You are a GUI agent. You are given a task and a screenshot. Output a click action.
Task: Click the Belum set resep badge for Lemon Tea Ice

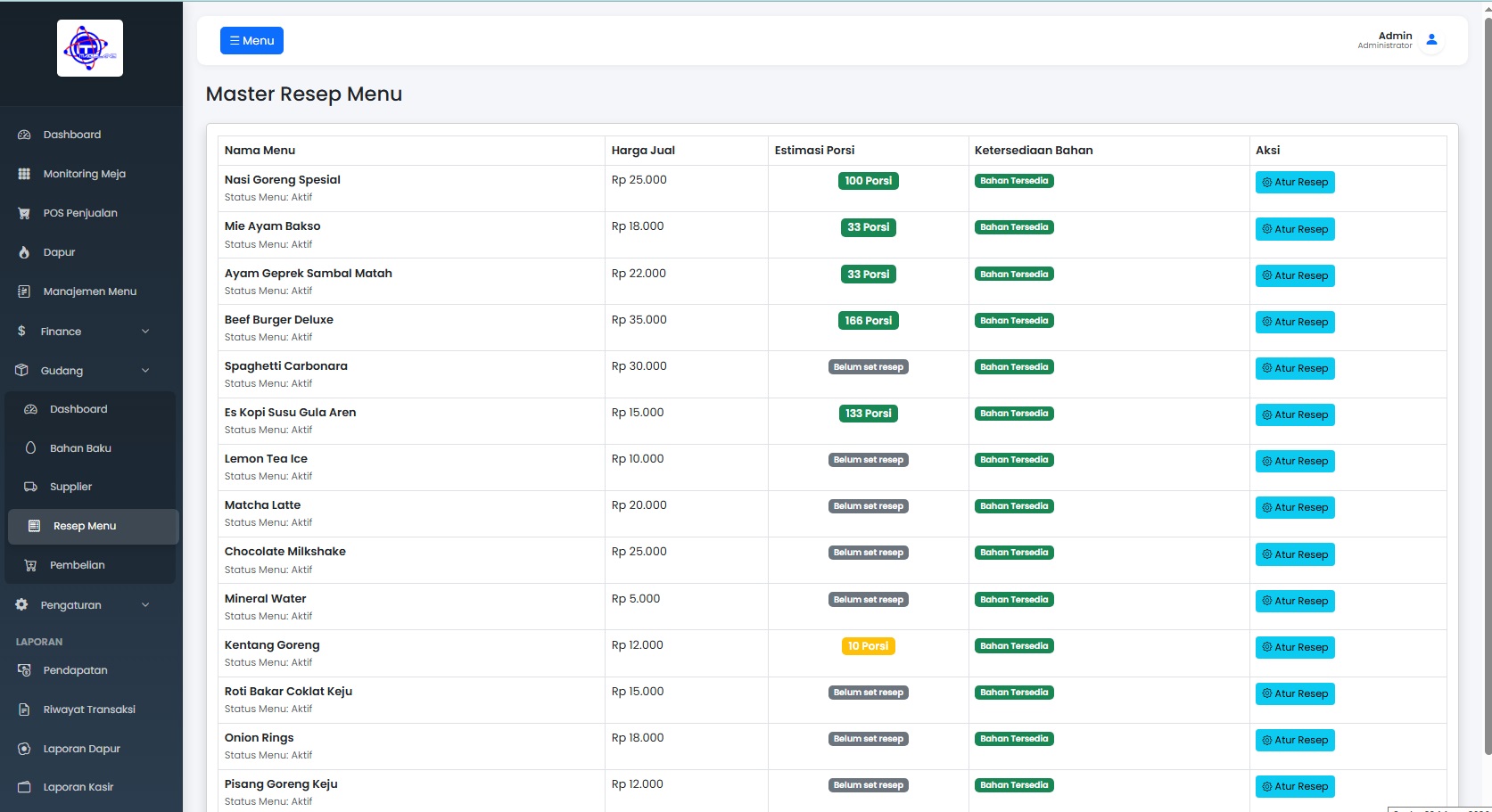868,460
